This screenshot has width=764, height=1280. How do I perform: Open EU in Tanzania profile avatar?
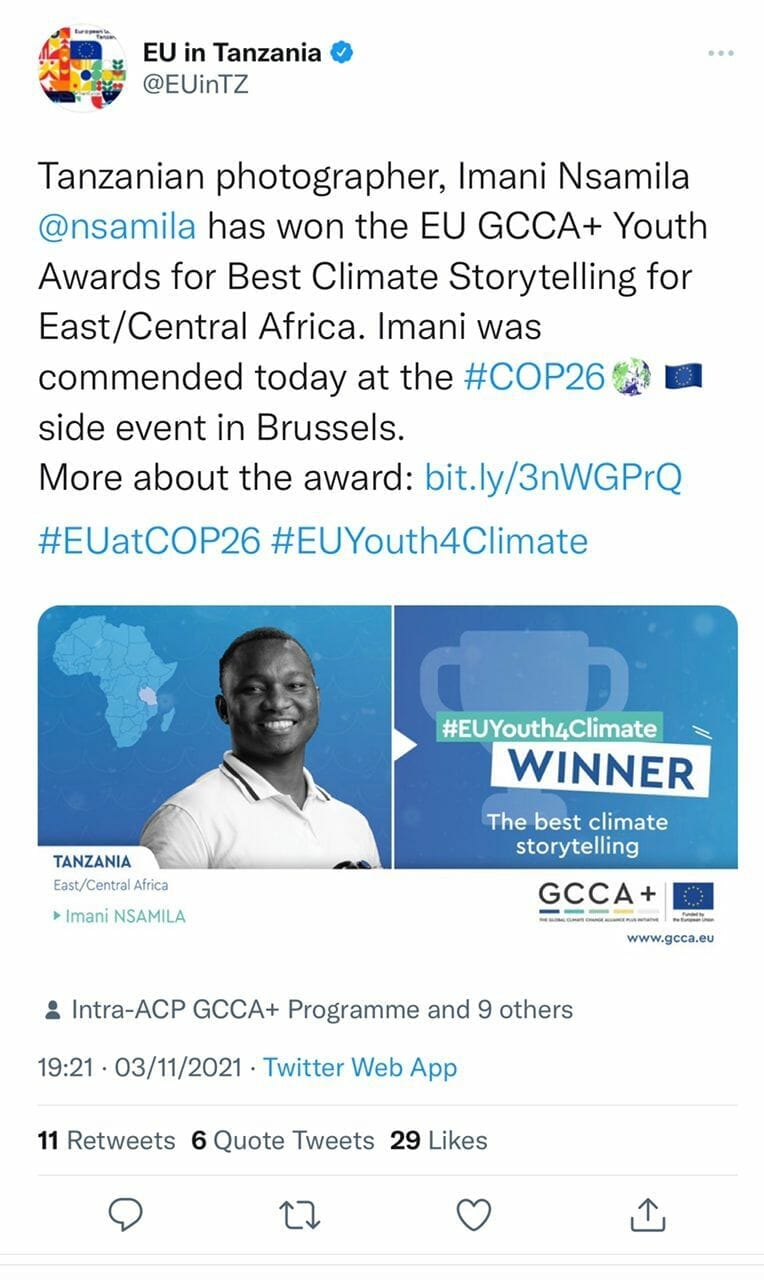click(80, 68)
